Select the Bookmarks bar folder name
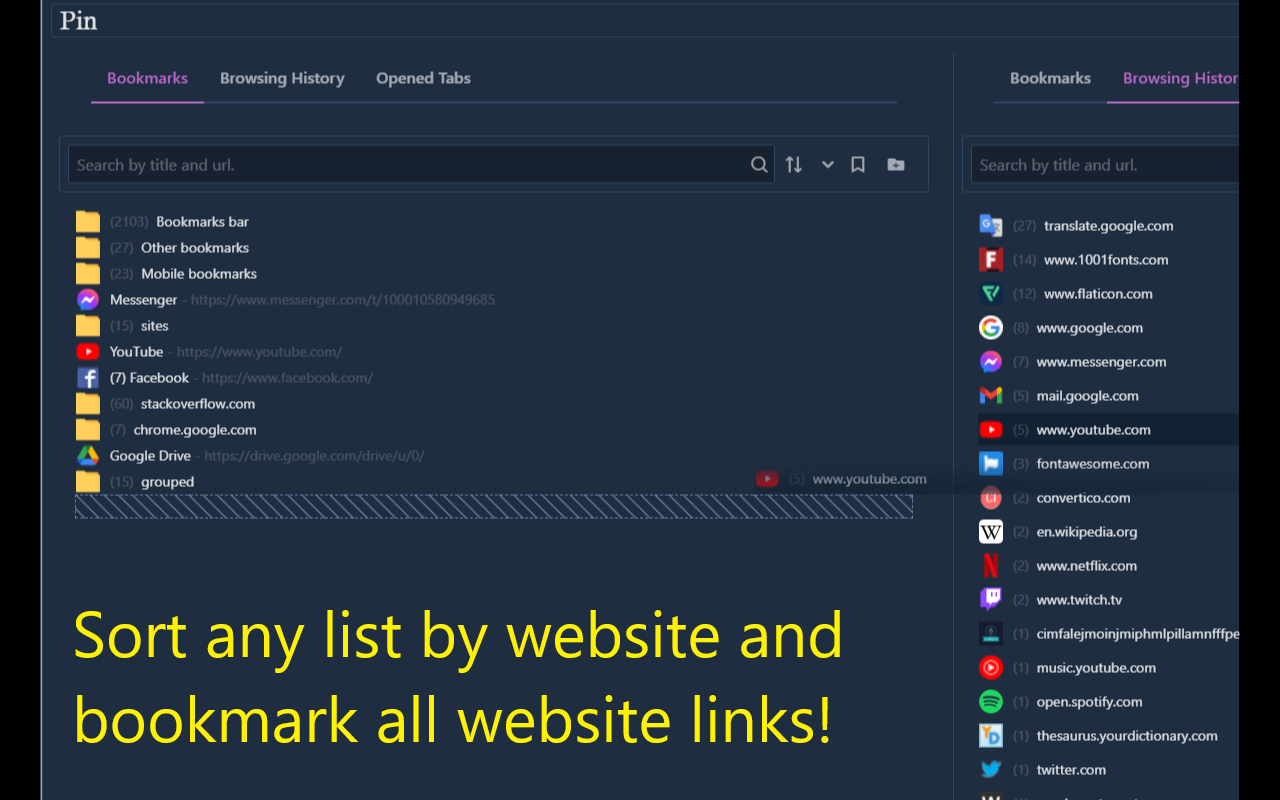The height and width of the screenshot is (800, 1280). click(202, 222)
